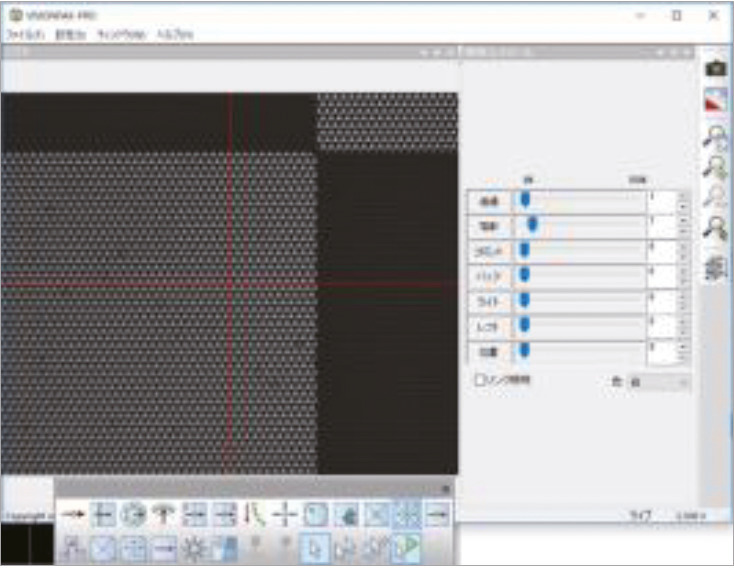Viewport: 734px width, 568px height.
Task: Select the red-green polyline tool
Action: coord(254,514)
